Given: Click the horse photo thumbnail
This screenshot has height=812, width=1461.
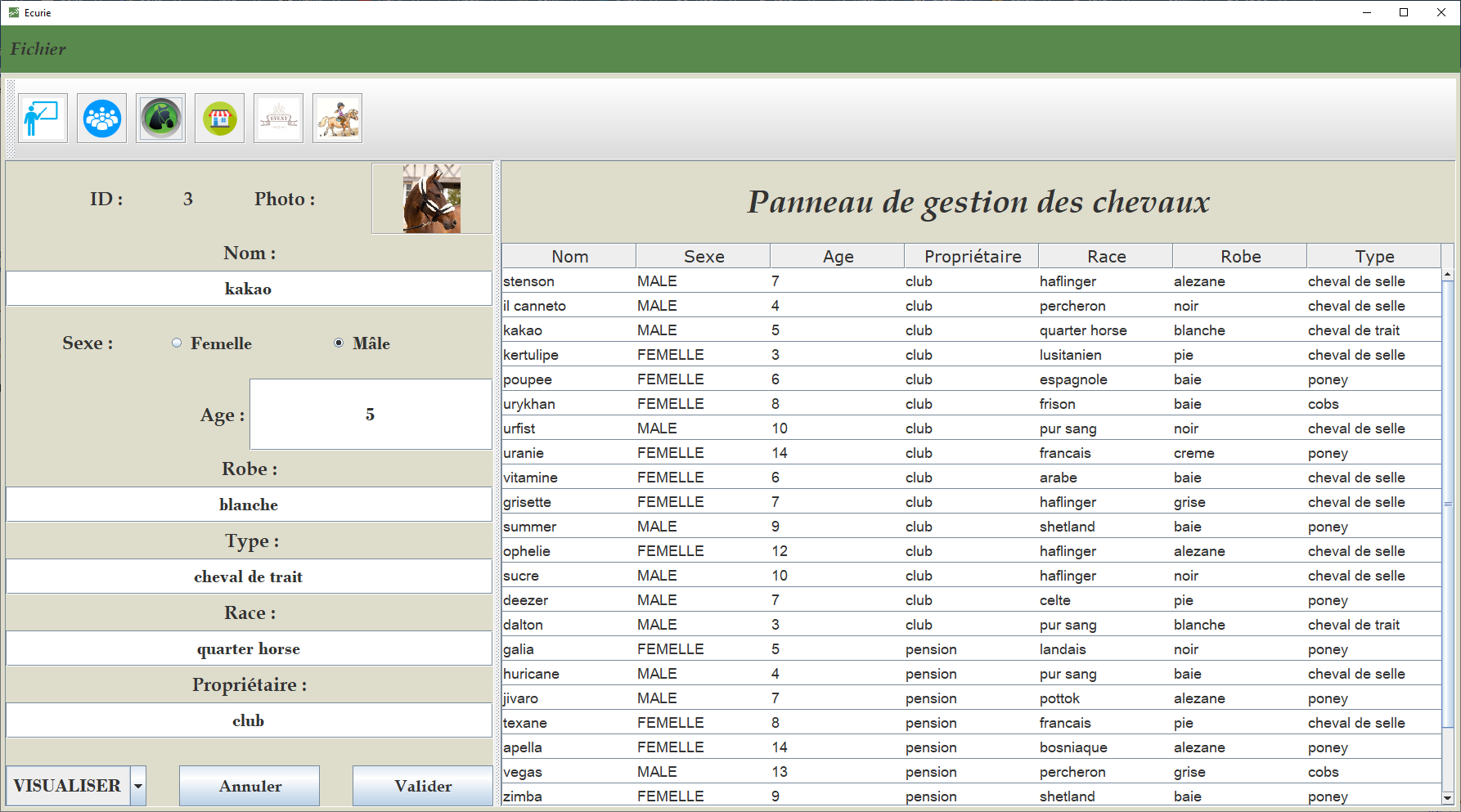Looking at the screenshot, I should (431, 199).
